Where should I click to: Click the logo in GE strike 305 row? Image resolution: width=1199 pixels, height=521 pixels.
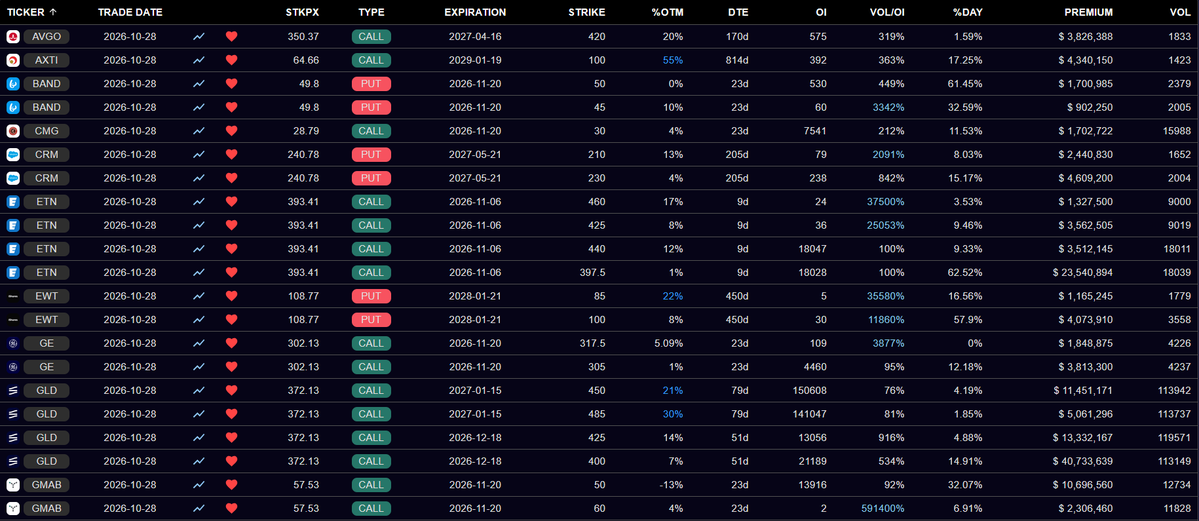click(12, 367)
